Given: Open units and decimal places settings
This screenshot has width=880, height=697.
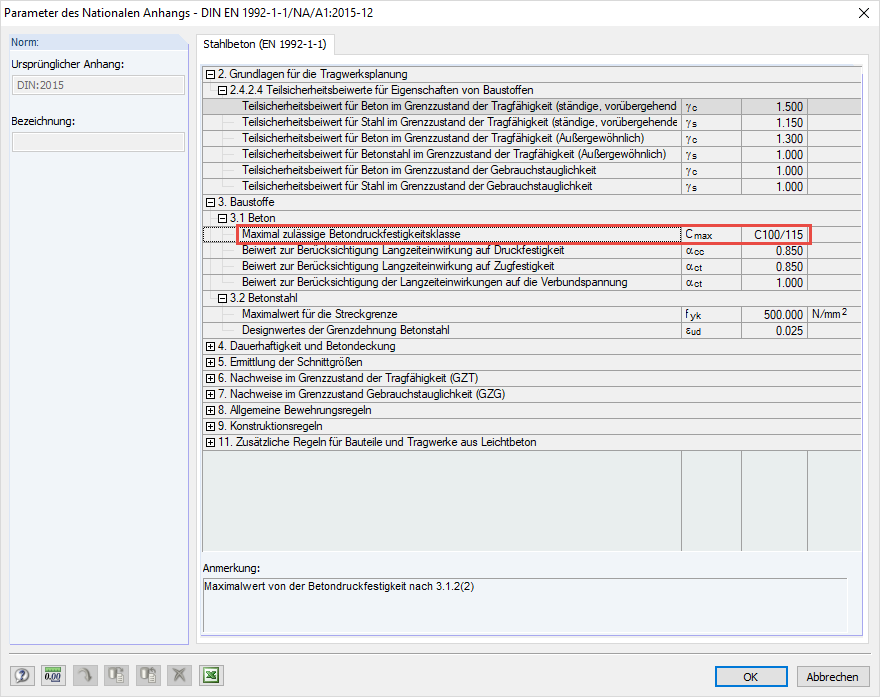Looking at the screenshot, I should 53,675.
